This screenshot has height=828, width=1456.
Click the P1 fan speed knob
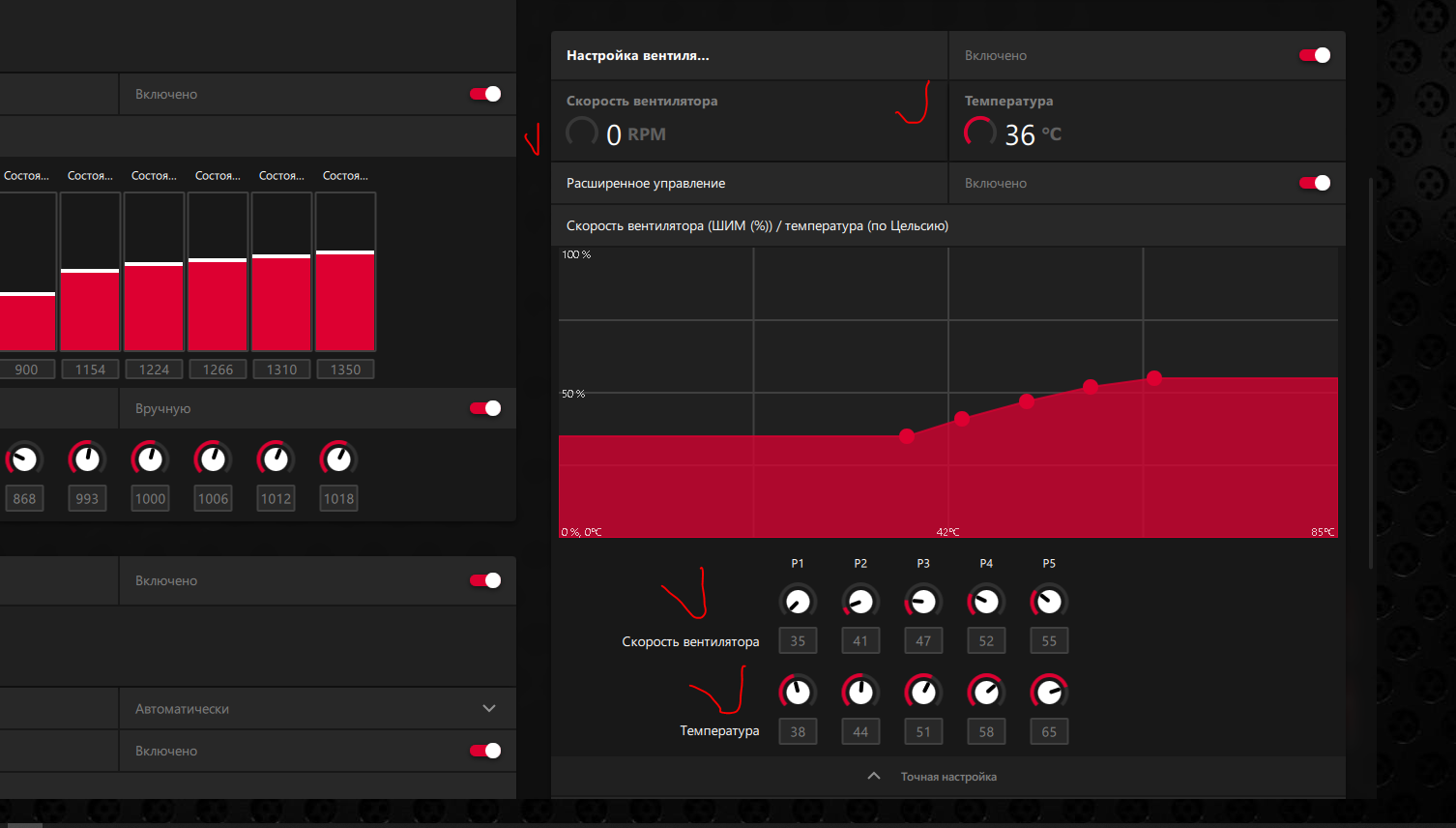(x=798, y=602)
